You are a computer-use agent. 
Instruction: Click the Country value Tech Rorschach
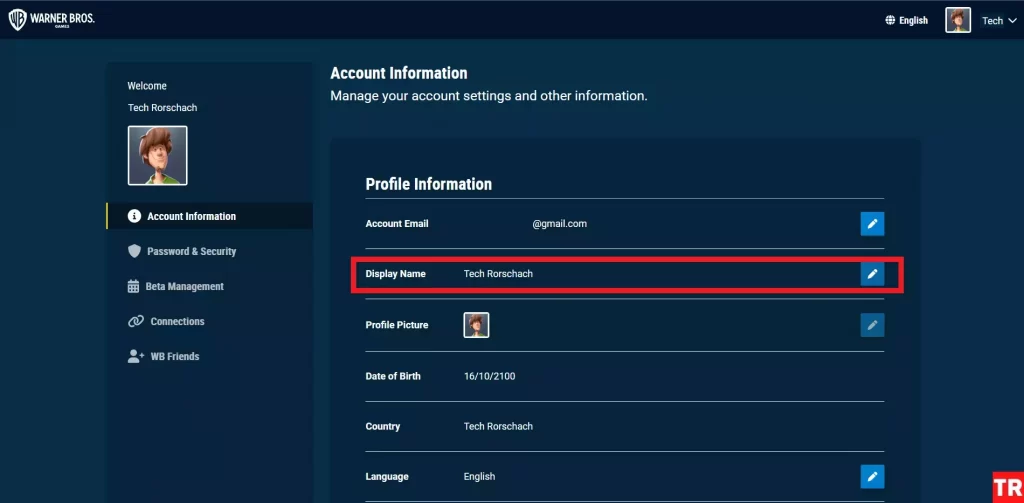point(498,426)
